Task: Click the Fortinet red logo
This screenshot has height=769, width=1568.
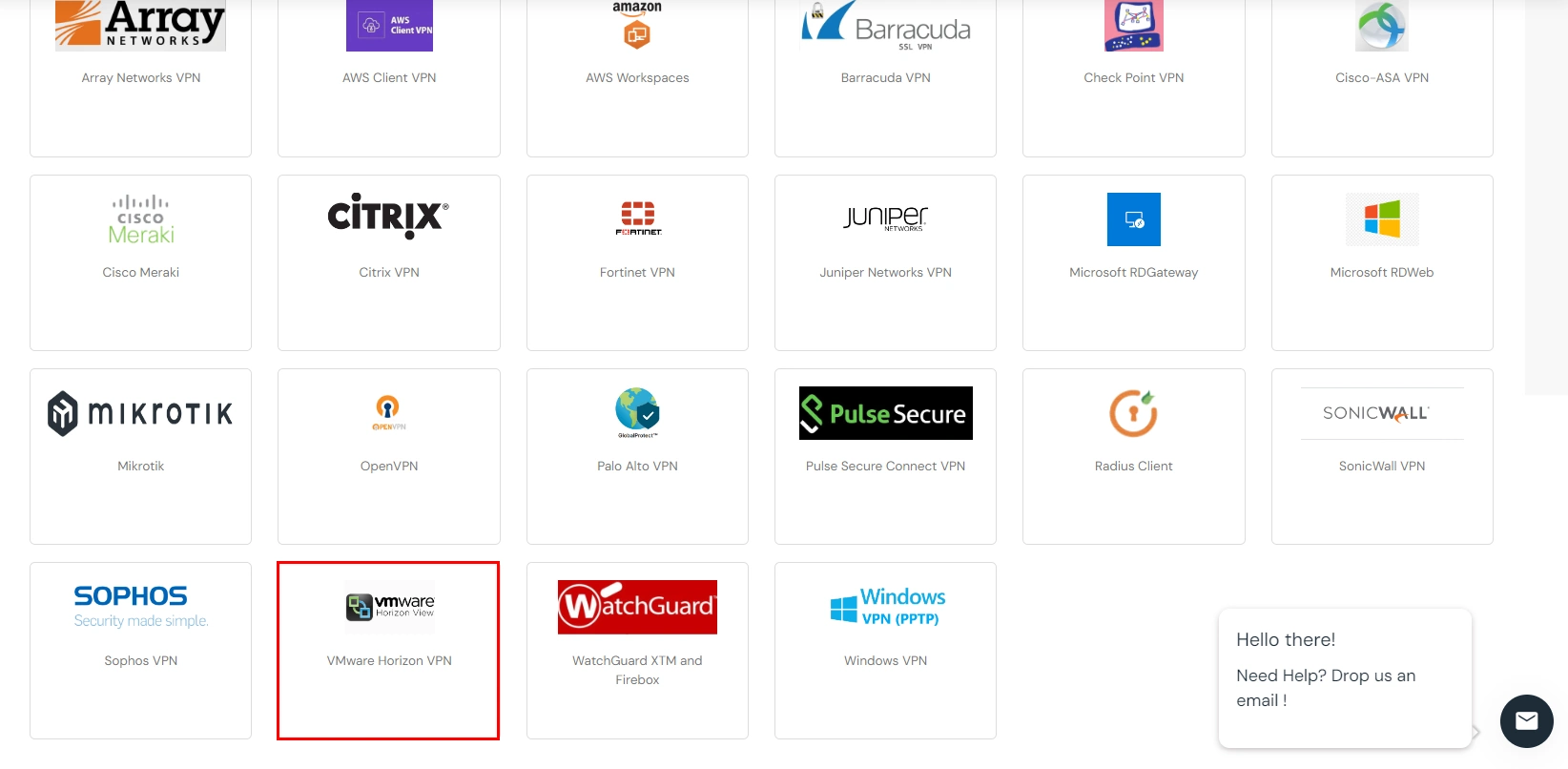Action: click(638, 218)
